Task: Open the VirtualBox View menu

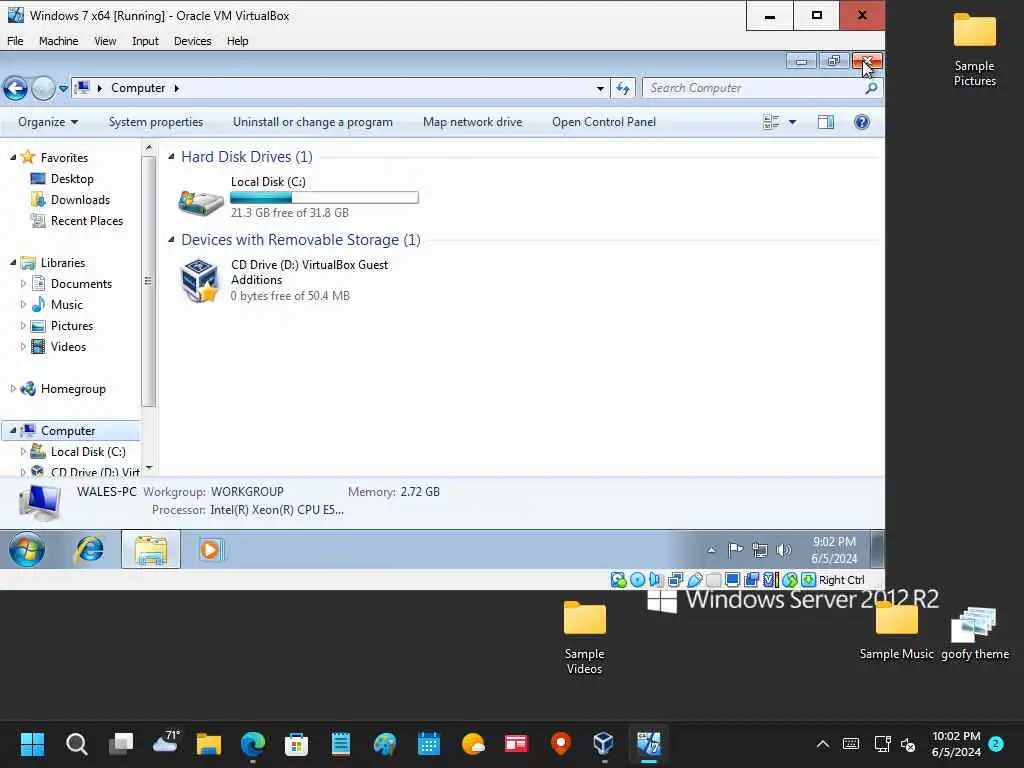Action: coord(105,41)
